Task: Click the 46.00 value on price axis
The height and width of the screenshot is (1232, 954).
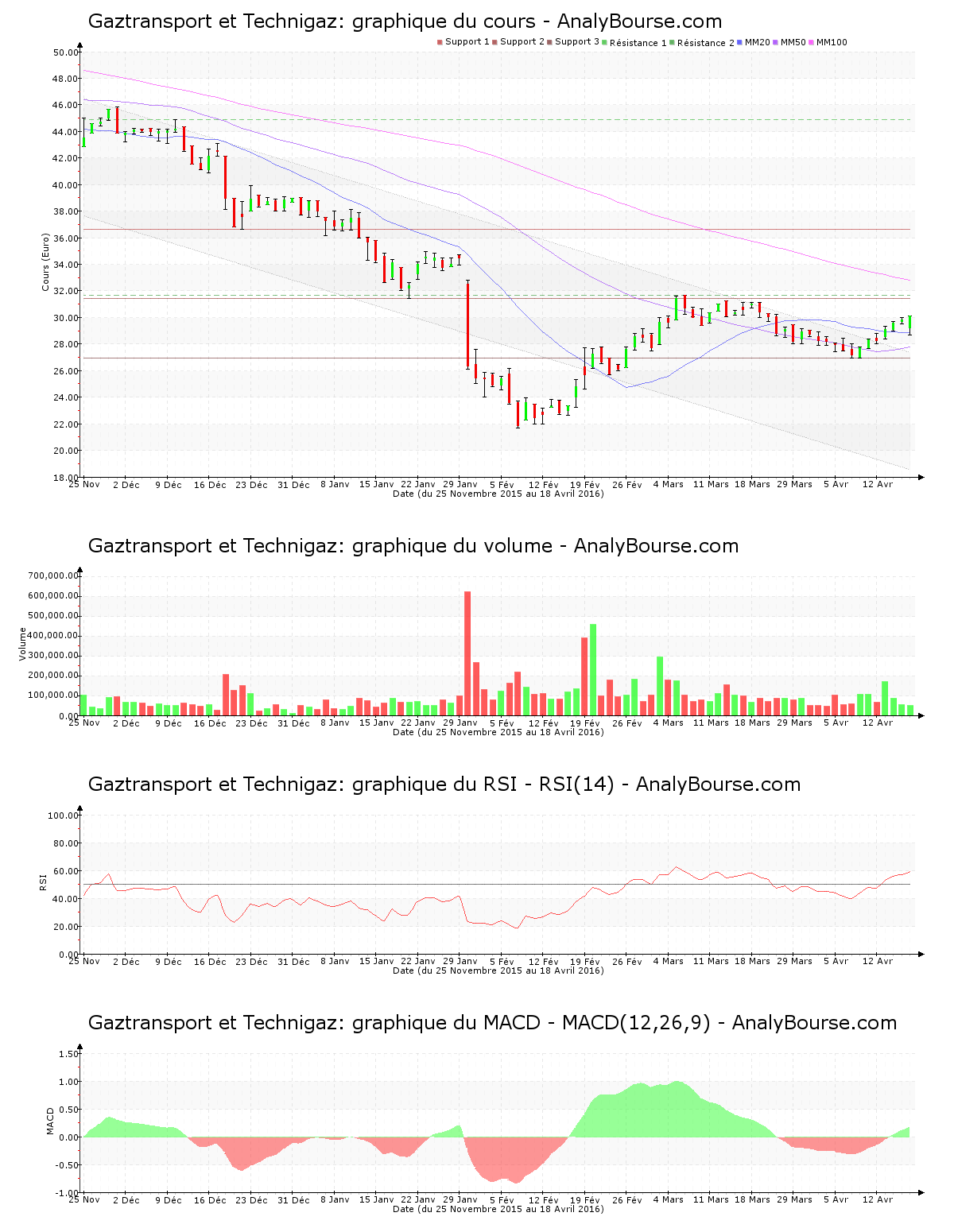Action: point(65,106)
